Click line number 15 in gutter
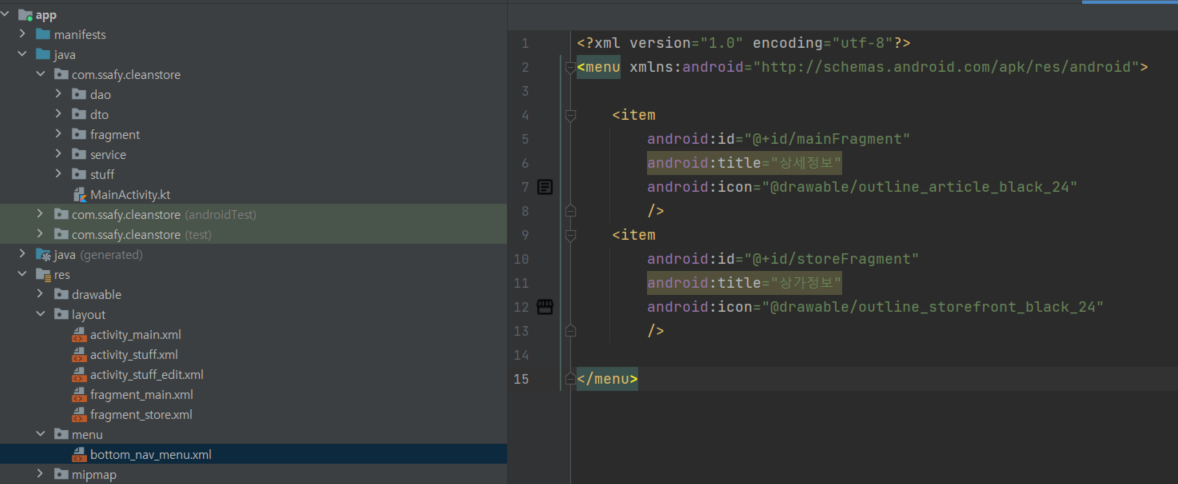The height and width of the screenshot is (484, 1178). pos(521,379)
